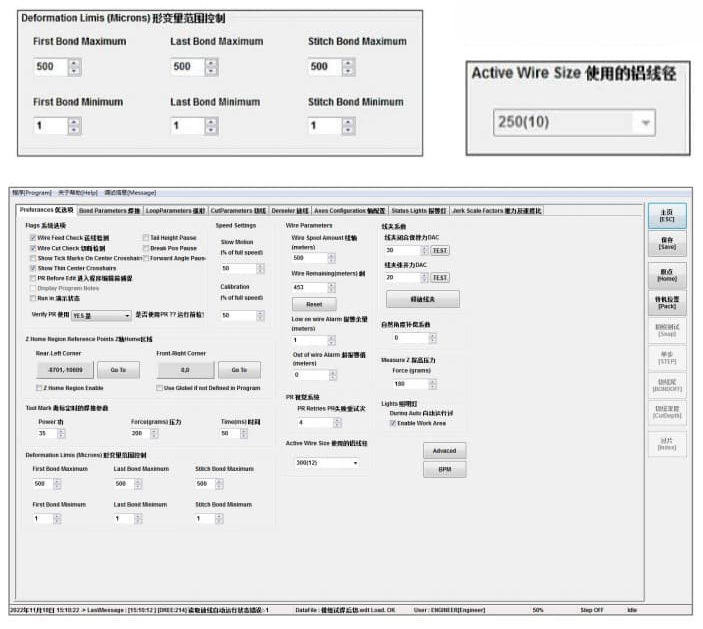The height and width of the screenshot is (629, 703).
Task: Click the User: ENGINEER status bar entry
Action: [x=449, y=610]
